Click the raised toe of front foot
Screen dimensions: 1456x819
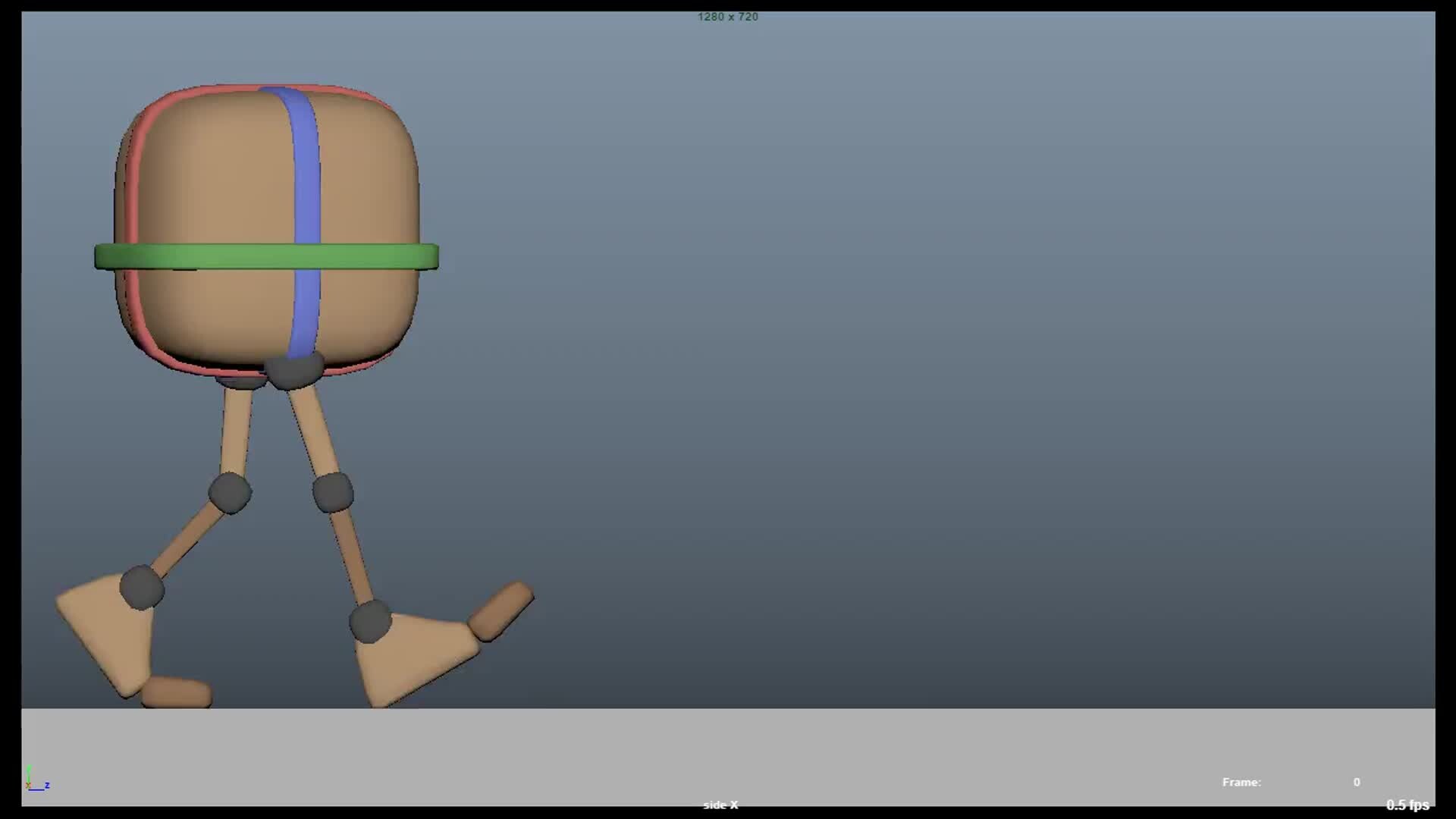pos(500,611)
